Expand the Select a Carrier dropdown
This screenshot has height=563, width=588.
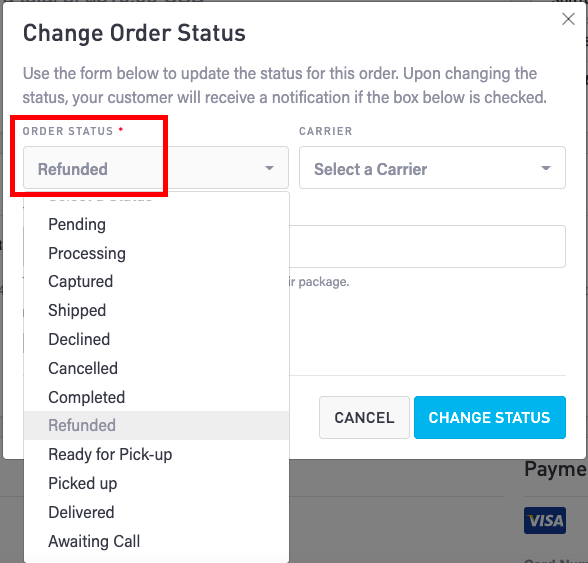click(x=432, y=168)
